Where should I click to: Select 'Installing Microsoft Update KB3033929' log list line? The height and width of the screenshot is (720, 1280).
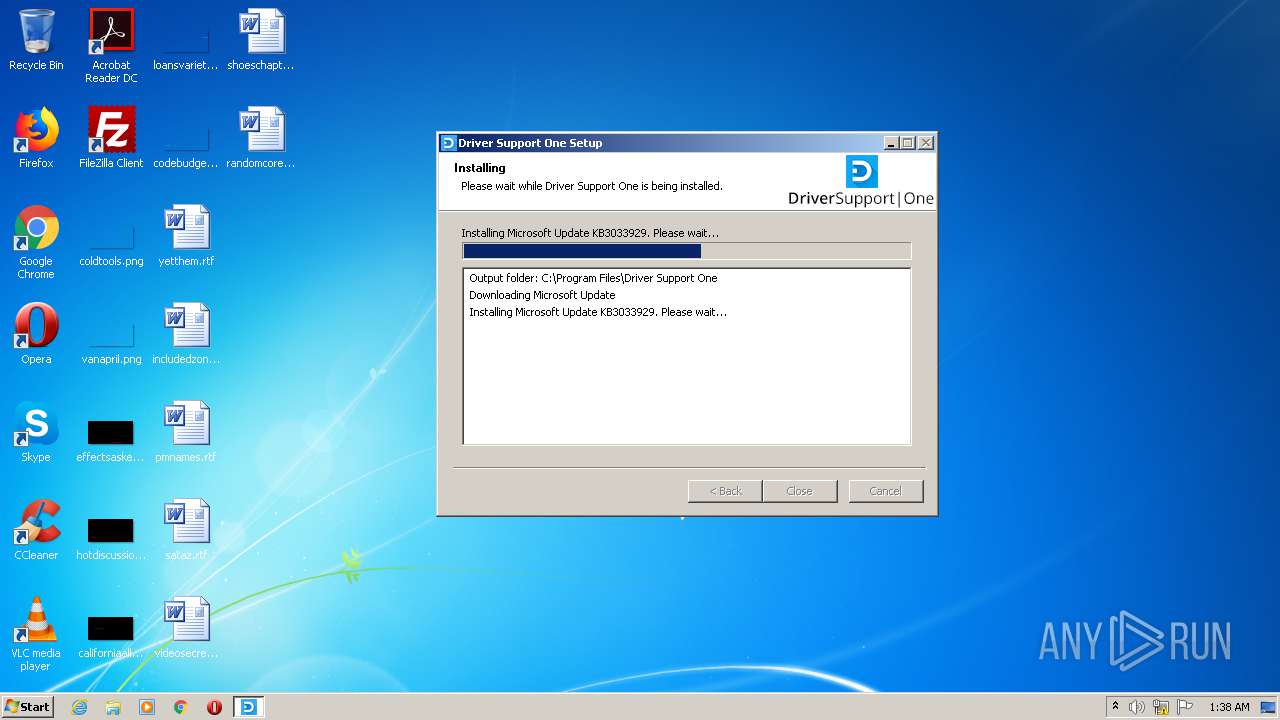point(598,312)
